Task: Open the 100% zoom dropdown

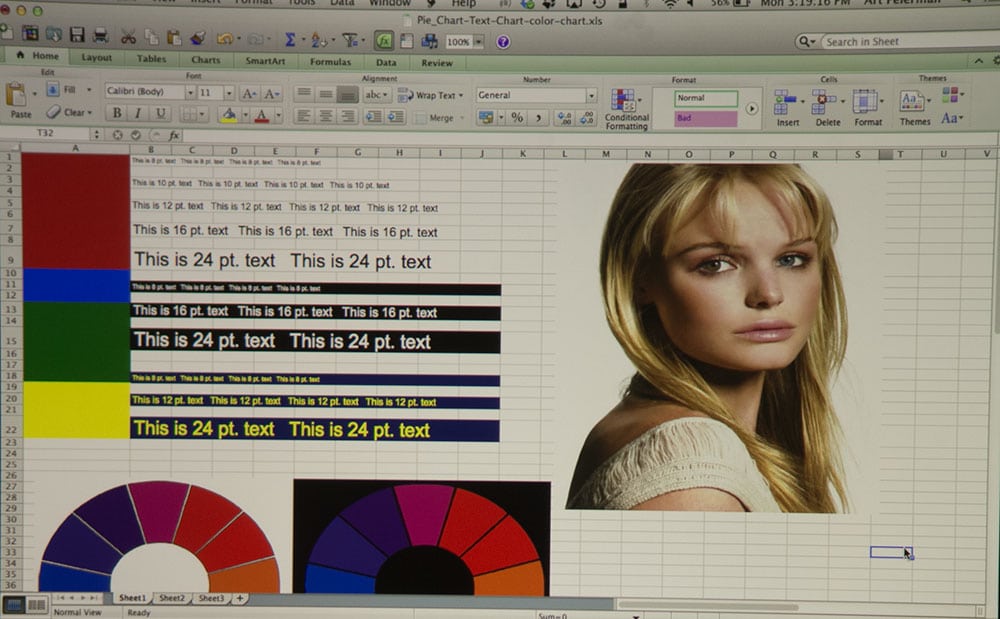Action: click(478, 42)
